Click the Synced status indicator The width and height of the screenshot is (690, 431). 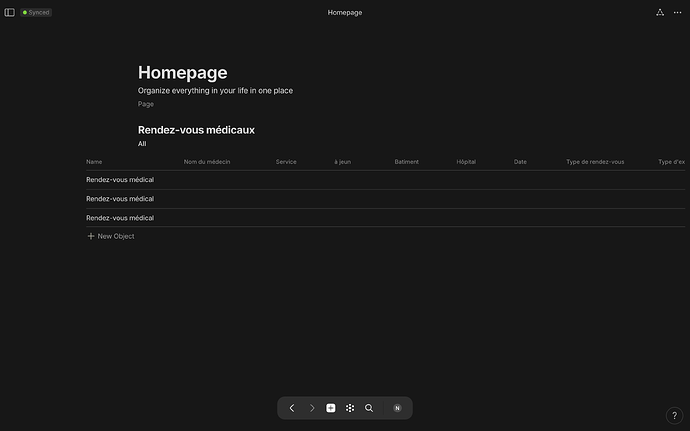click(x=36, y=12)
